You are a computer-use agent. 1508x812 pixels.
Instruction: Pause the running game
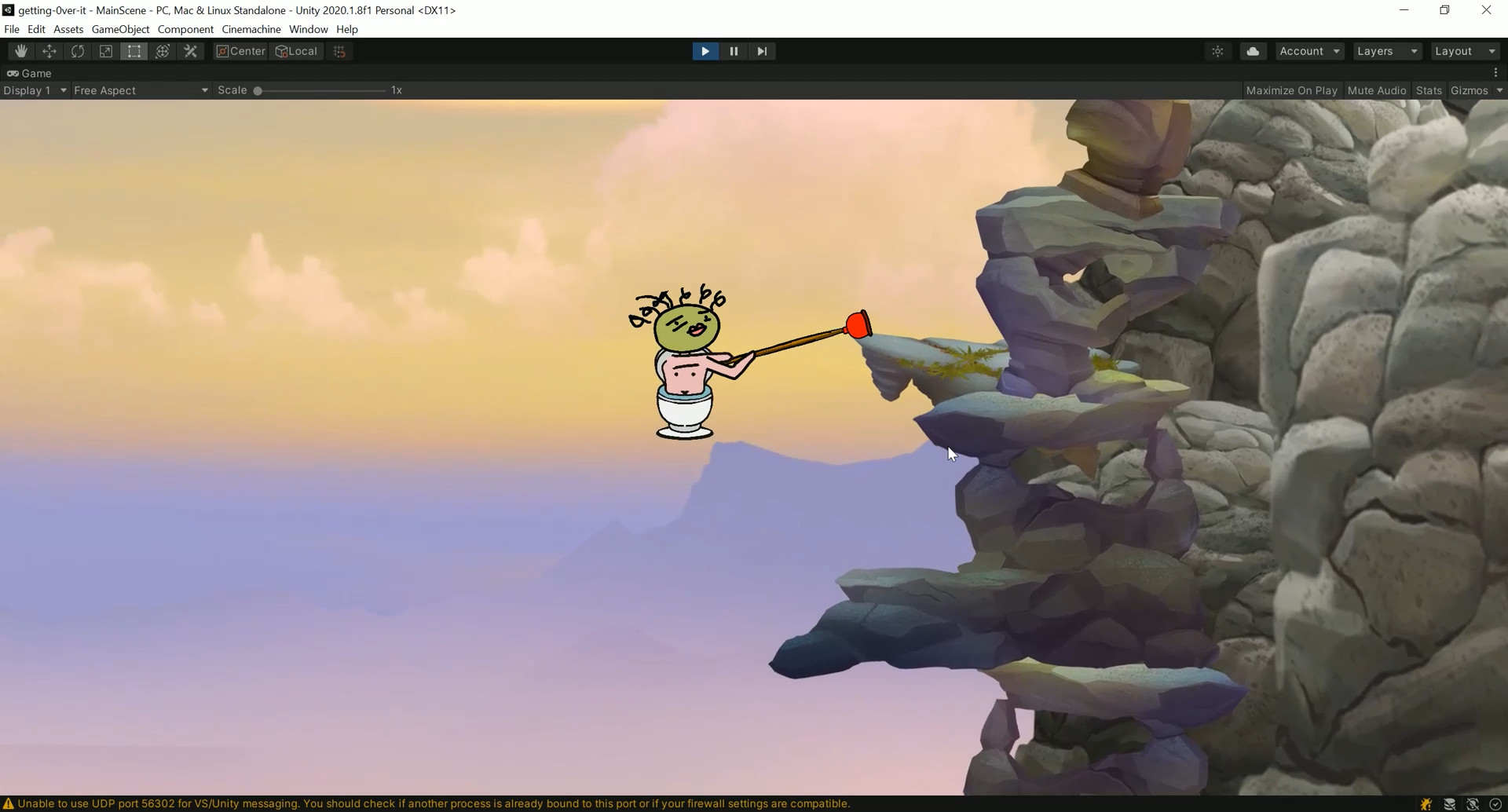[734, 51]
